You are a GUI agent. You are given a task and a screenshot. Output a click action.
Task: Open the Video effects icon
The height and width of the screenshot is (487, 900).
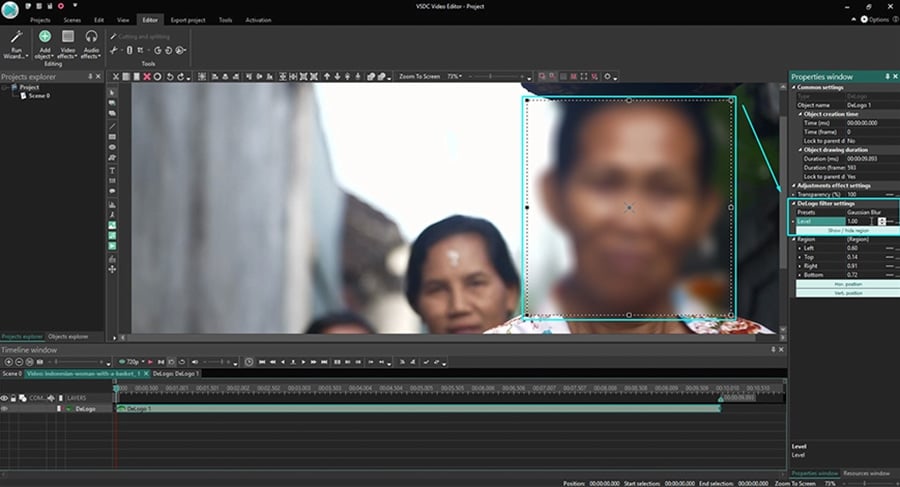click(68, 37)
